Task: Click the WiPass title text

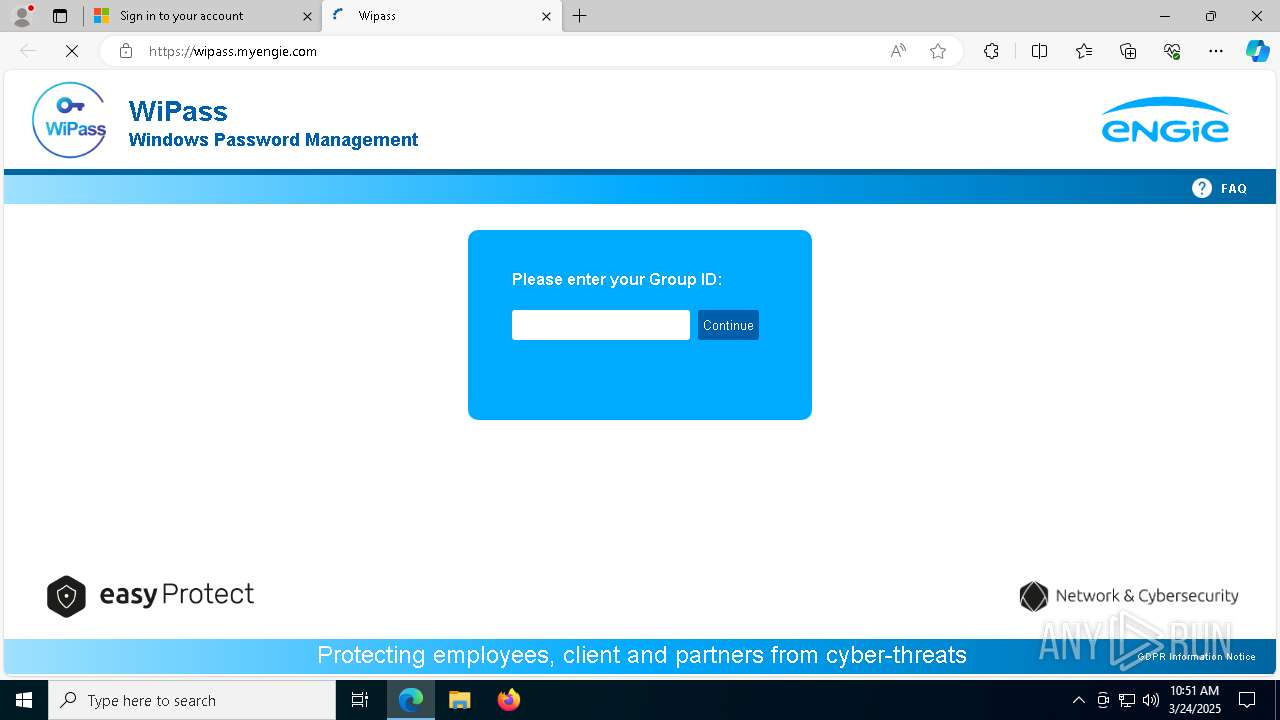Action: click(x=178, y=111)
